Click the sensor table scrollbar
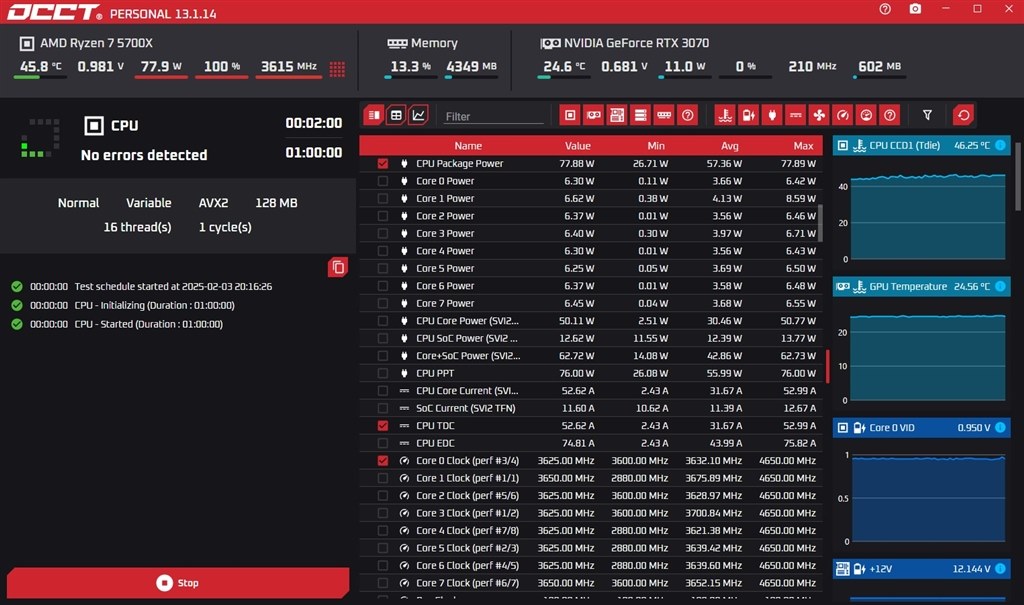 820,223
